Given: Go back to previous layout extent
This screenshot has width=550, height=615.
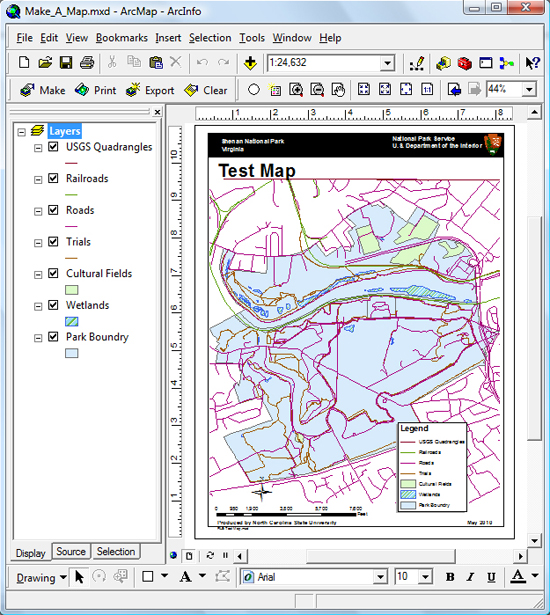Looking at the screenshot, I should (x=454, y=90).
